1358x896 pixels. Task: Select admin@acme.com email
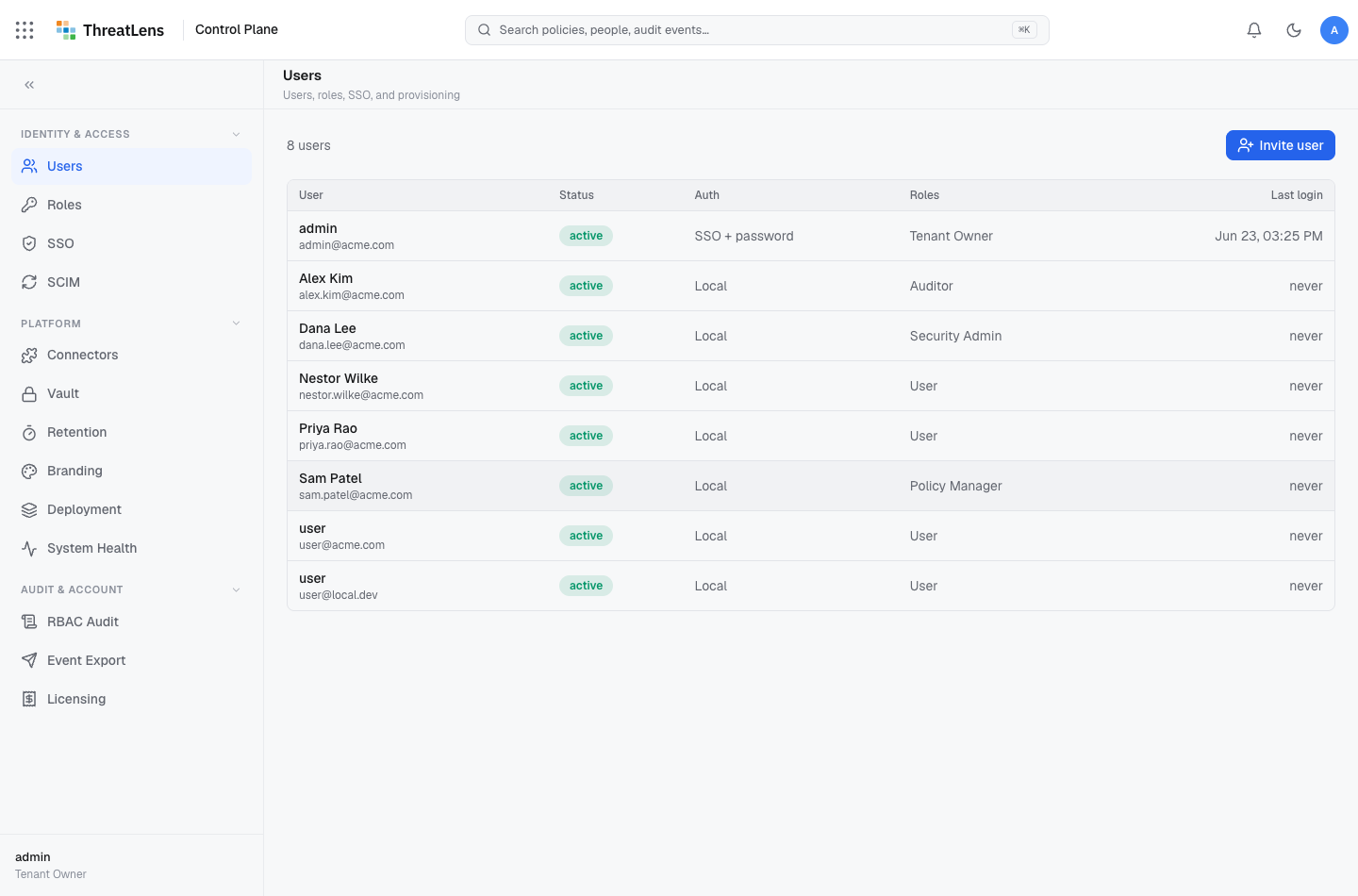pyautogui.click(x=346, y=245)
